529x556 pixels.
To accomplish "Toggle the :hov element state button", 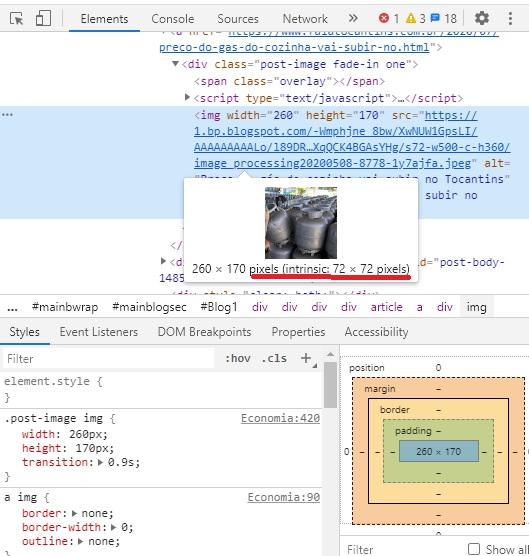I will (x=238, y=358).
